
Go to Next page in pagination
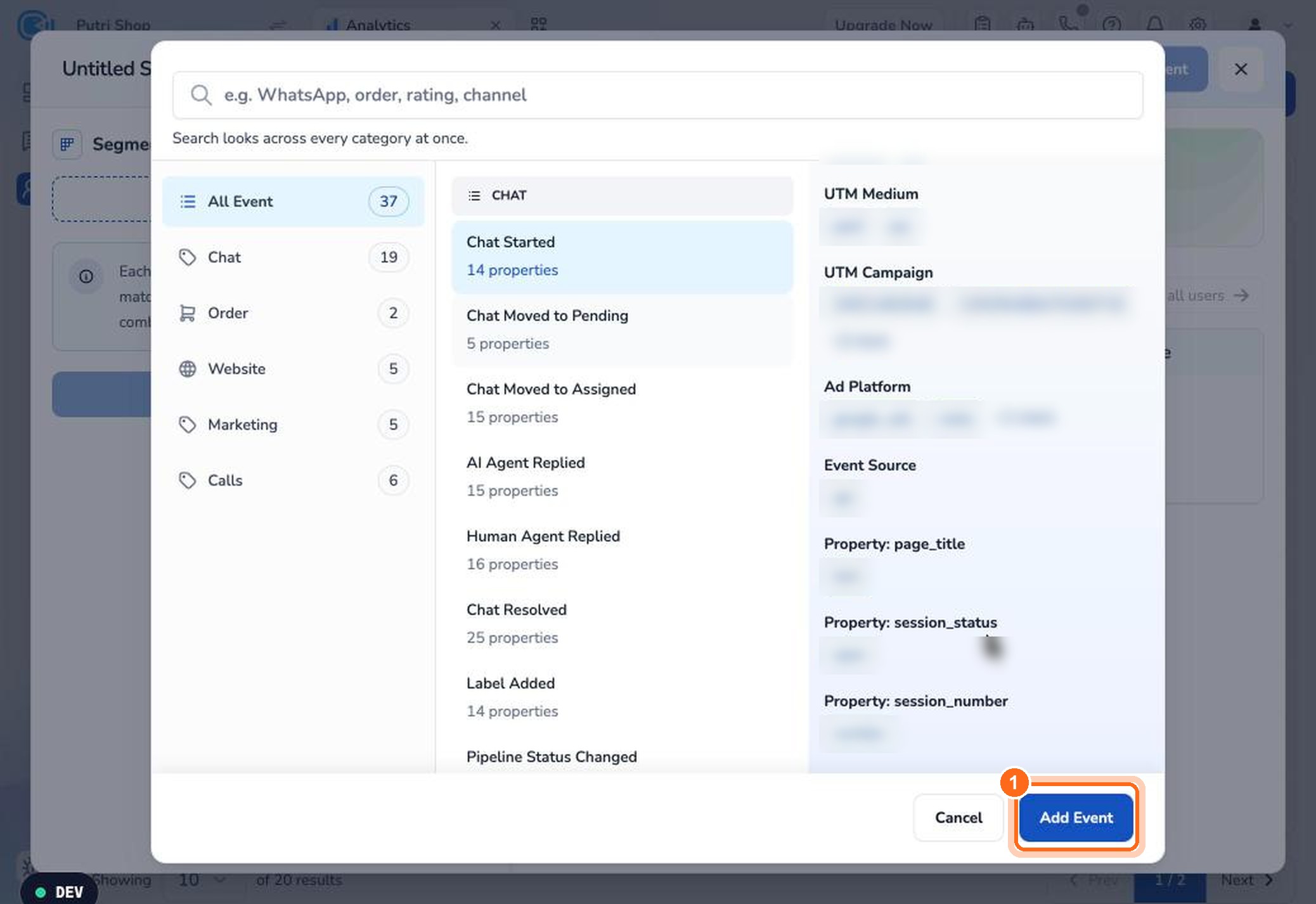coord(1247,880)
